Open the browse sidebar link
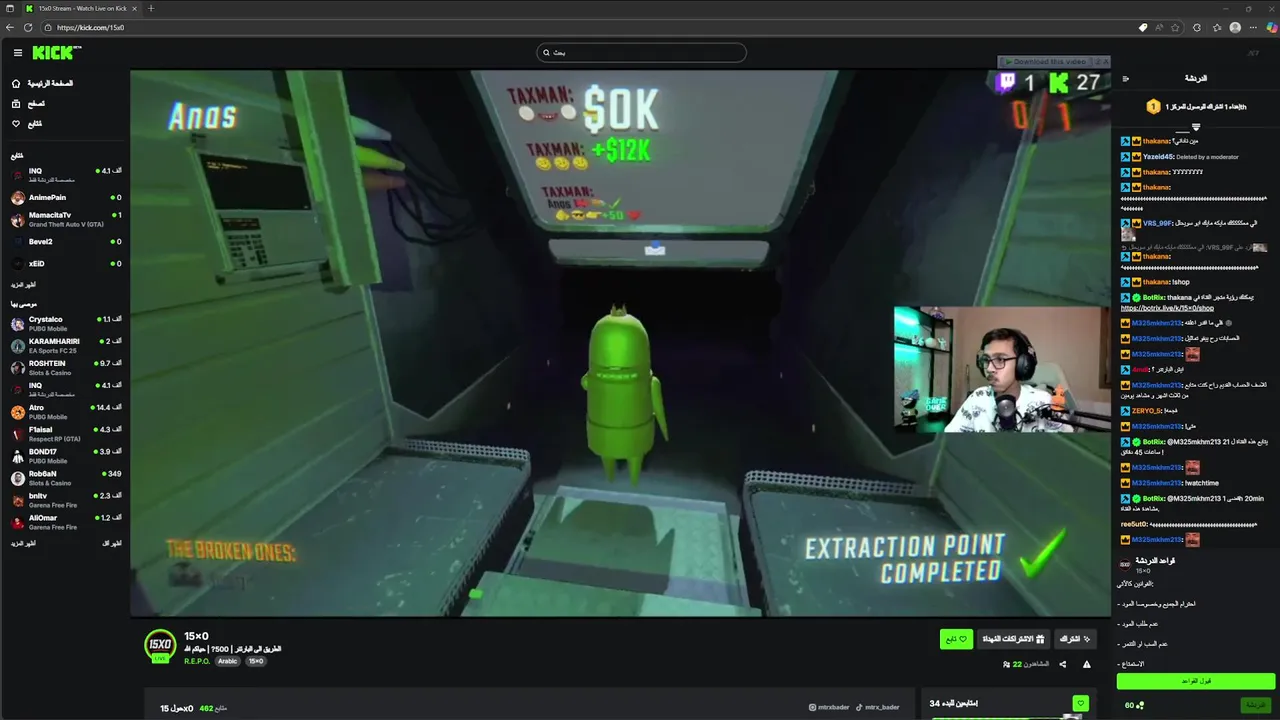Image resolution: width=1280 pixels, height=720 pixels. [x=28, y=104]
